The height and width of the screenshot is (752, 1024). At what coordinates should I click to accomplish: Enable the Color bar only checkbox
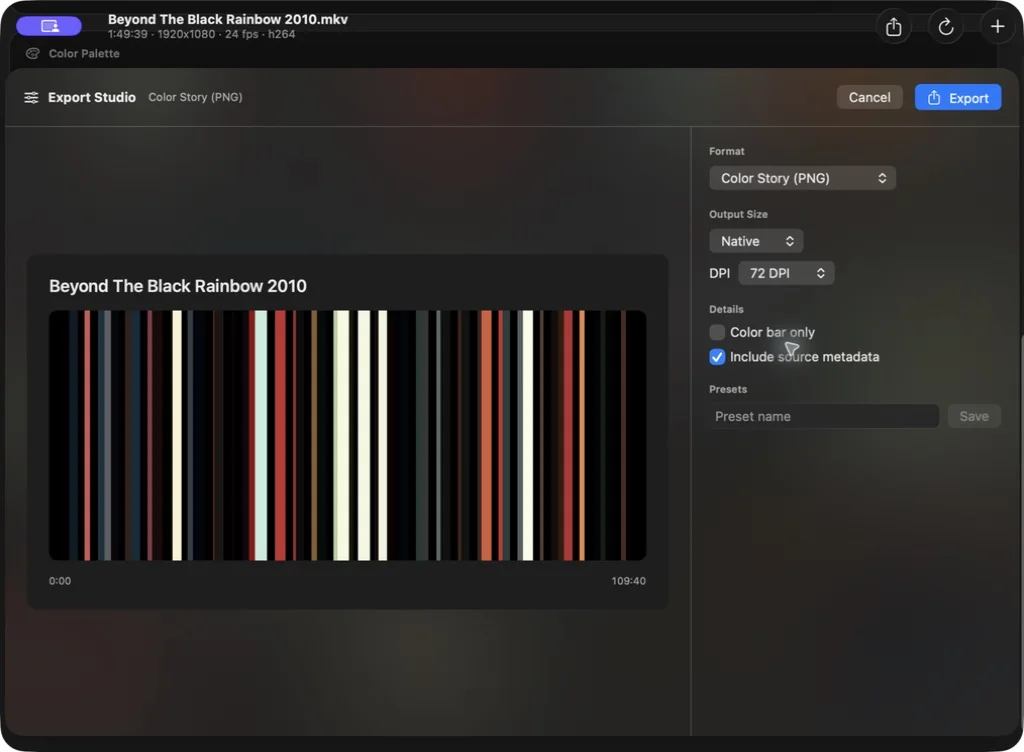pyautogui.click(x=717, y=332)
